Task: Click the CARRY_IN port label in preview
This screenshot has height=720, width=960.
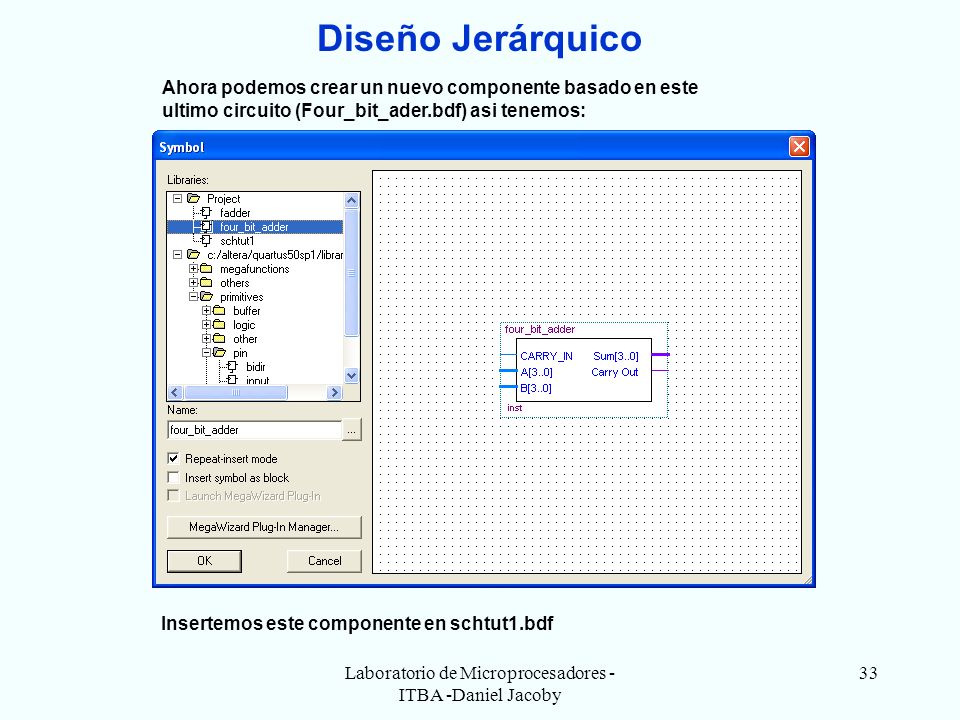Action: [x=546, y=356]
